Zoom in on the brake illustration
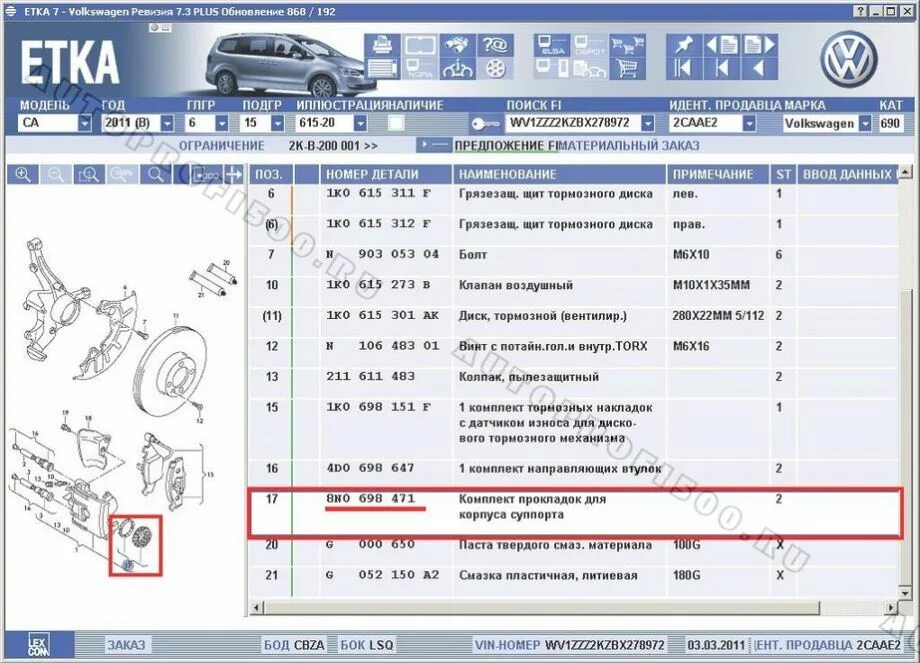 tap(22, 174)
